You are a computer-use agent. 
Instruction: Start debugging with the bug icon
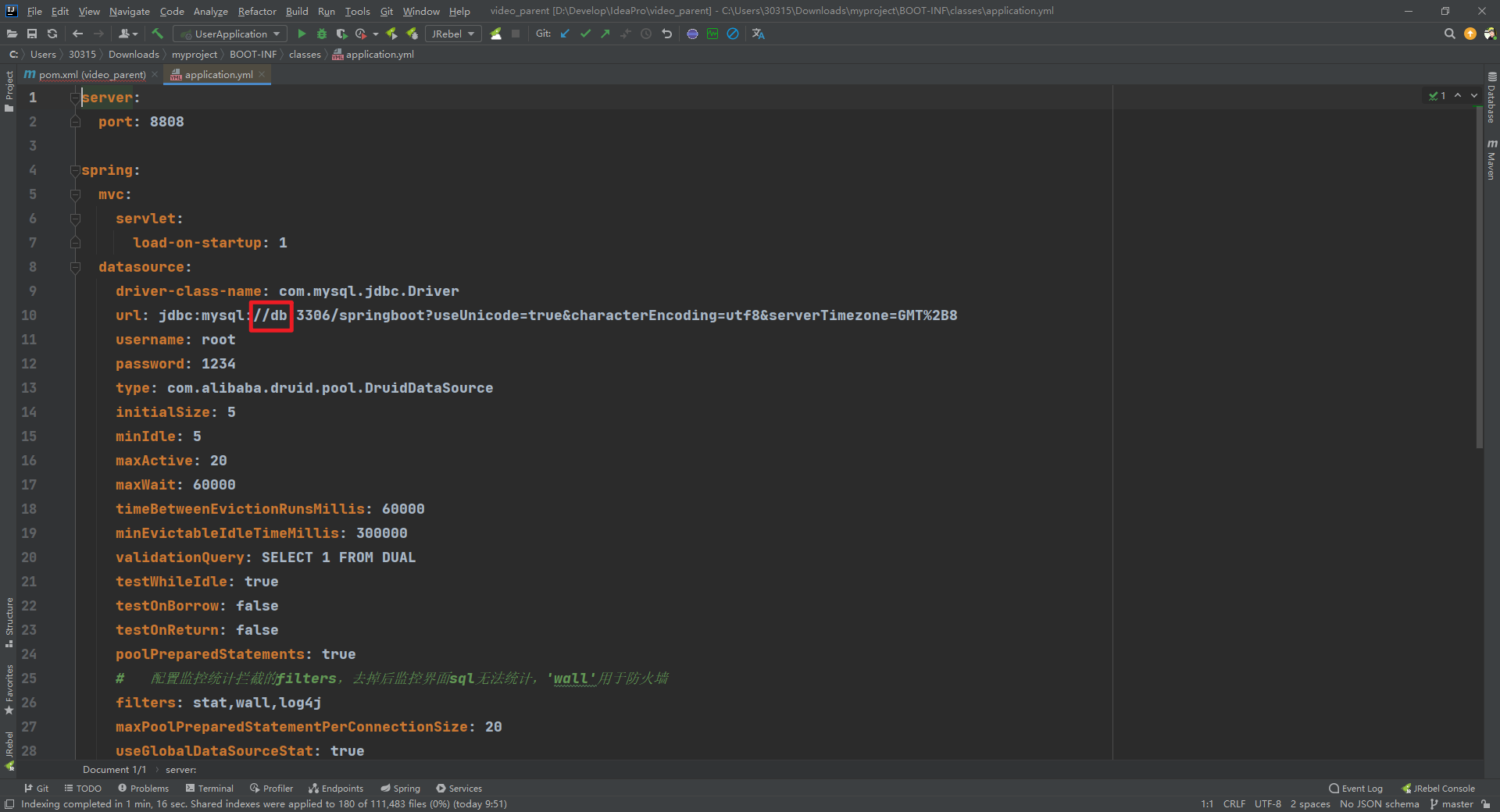[x=321, y=34]
